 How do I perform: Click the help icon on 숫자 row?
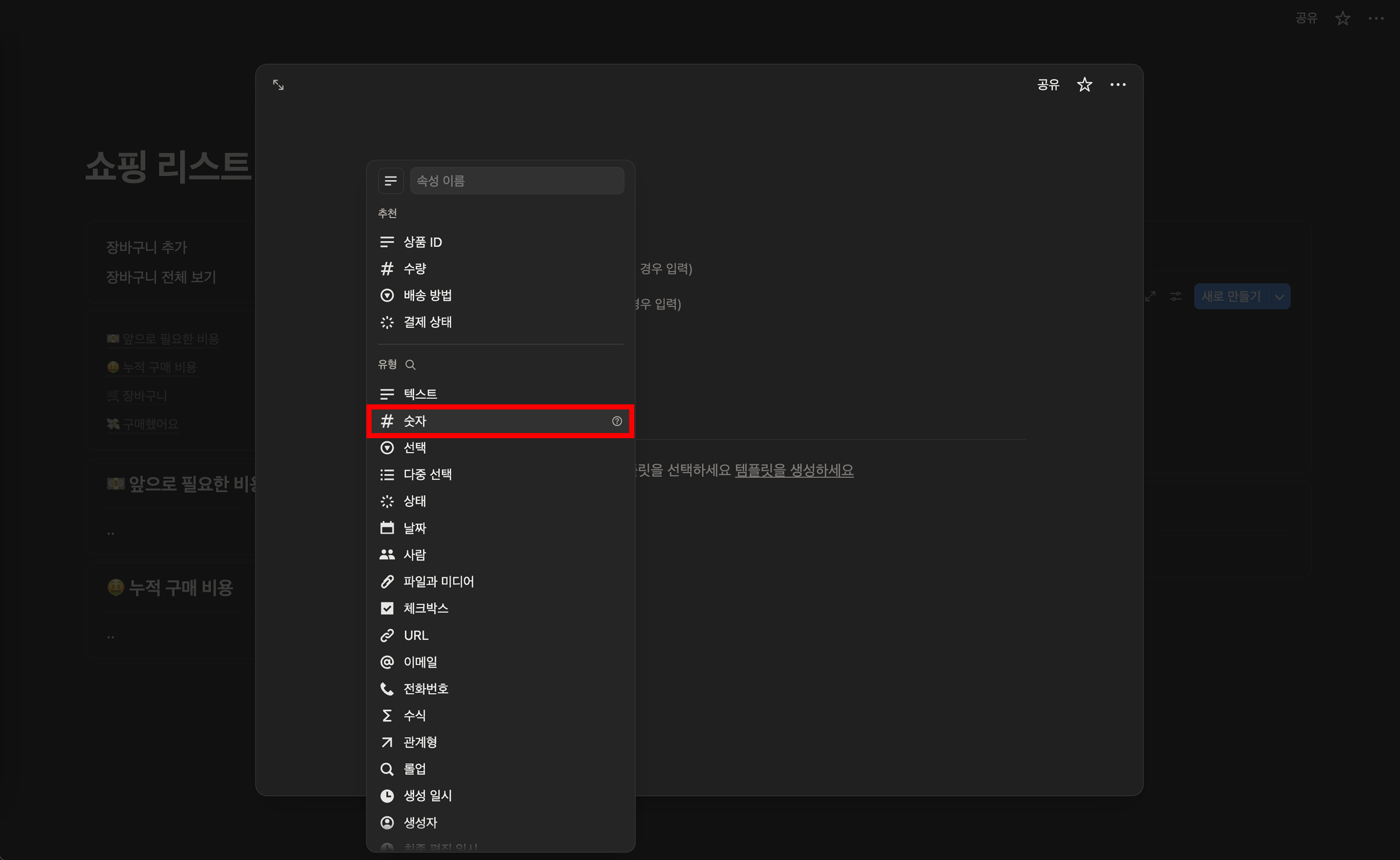click(x=617, y=421)
